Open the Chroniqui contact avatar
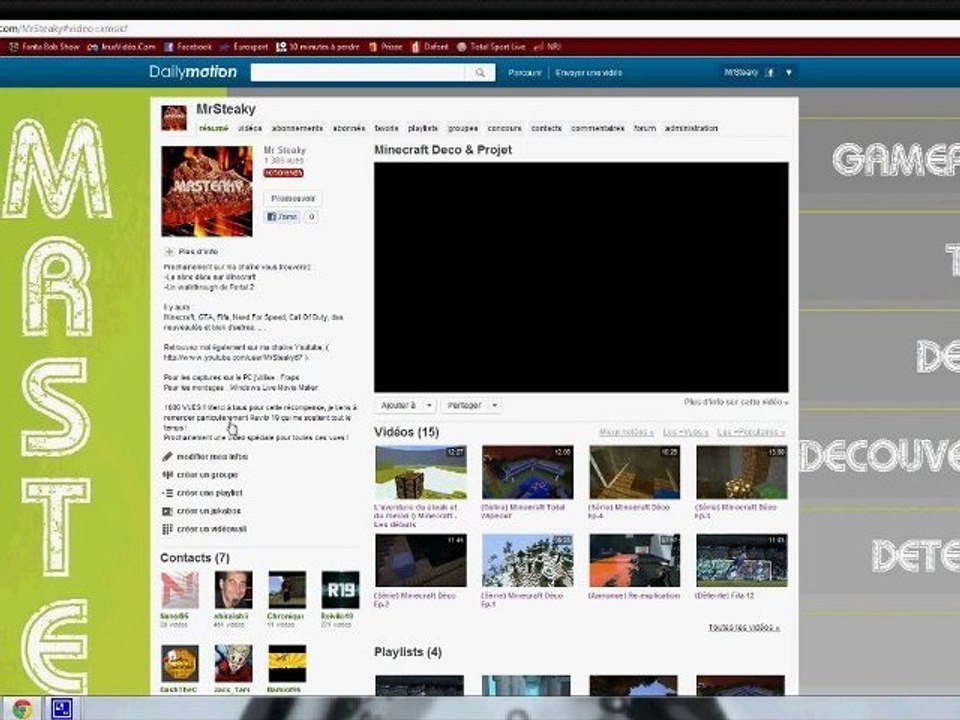Screen dimensions: 960x720 pyautogui.click(x=287, y=590)
